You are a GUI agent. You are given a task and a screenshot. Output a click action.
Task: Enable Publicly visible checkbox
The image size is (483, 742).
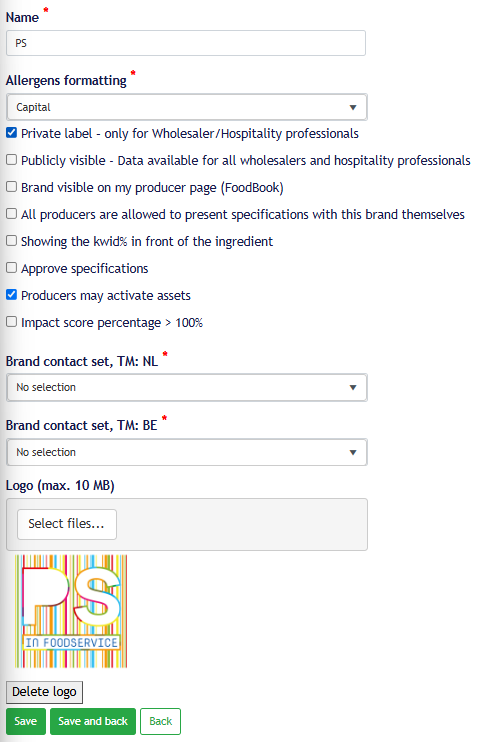point(11,160)
